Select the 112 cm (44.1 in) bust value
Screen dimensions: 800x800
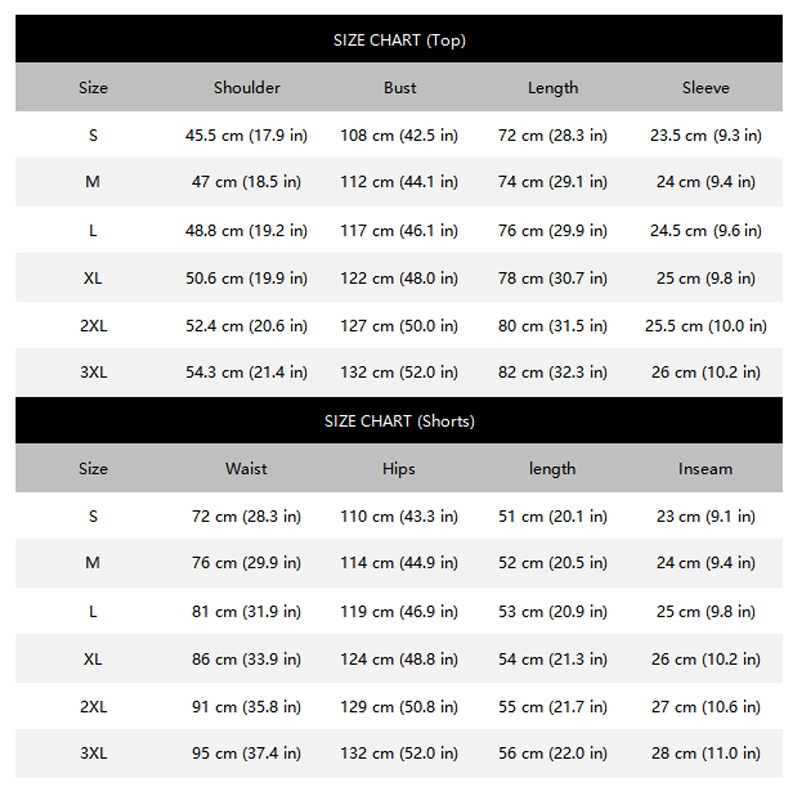pyautogui.click(x=399, y=182)
